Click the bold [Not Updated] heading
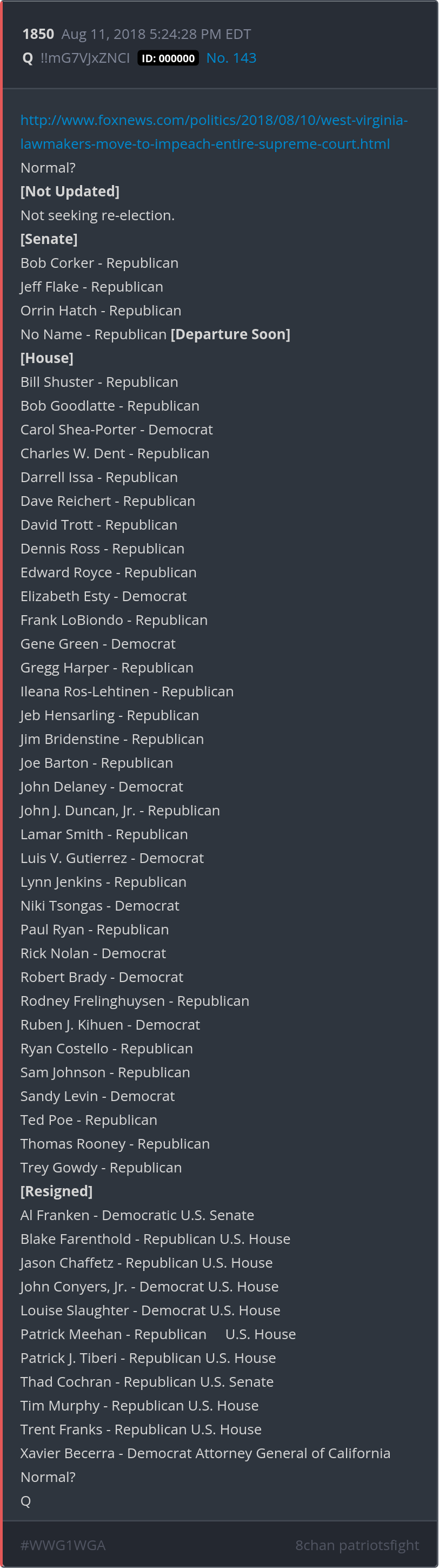This screenshot has width=439, height=1568. pyautogui.click(x=70, y=191)
